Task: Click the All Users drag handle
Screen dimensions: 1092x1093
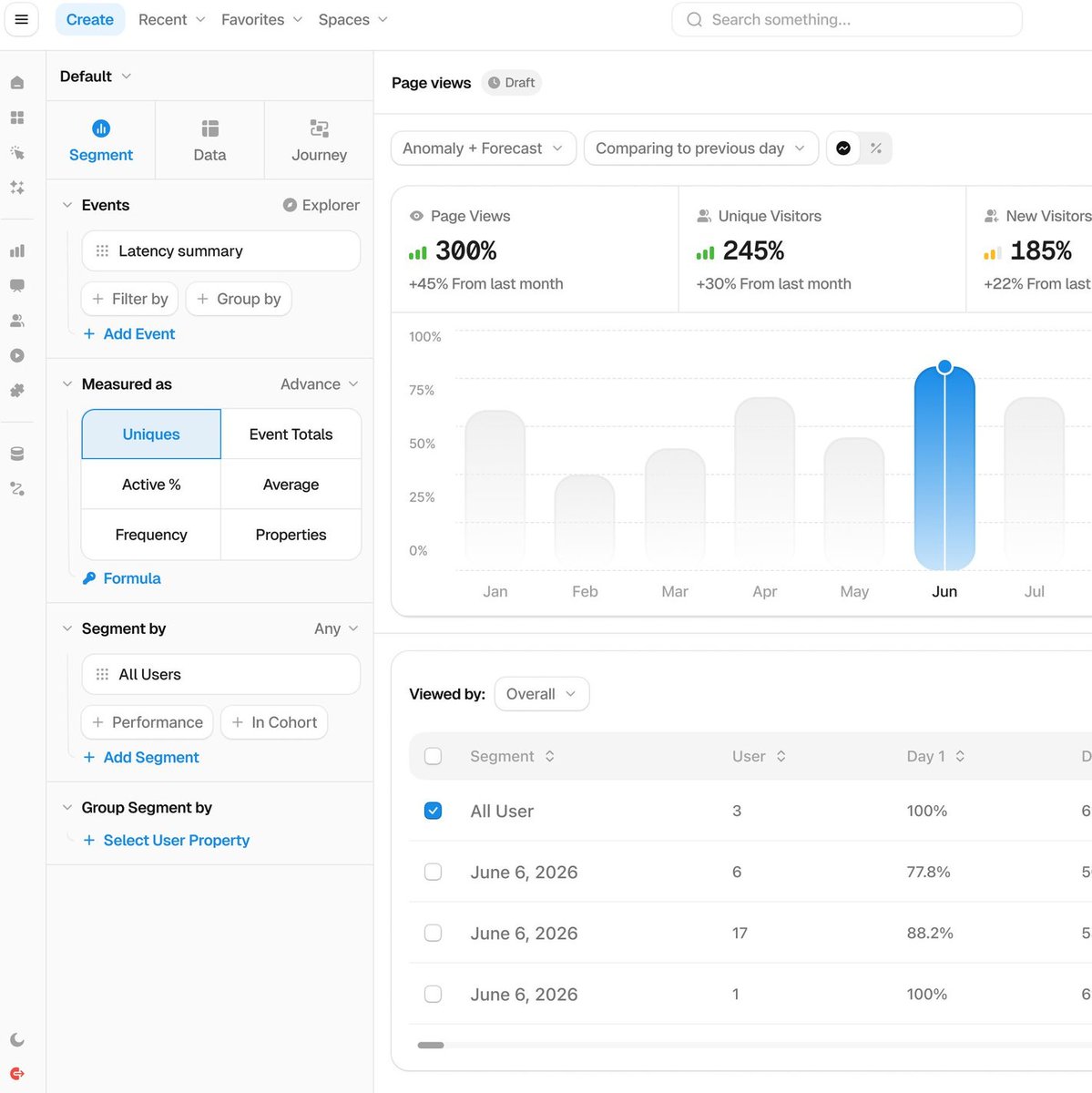Action: (102, 674)
